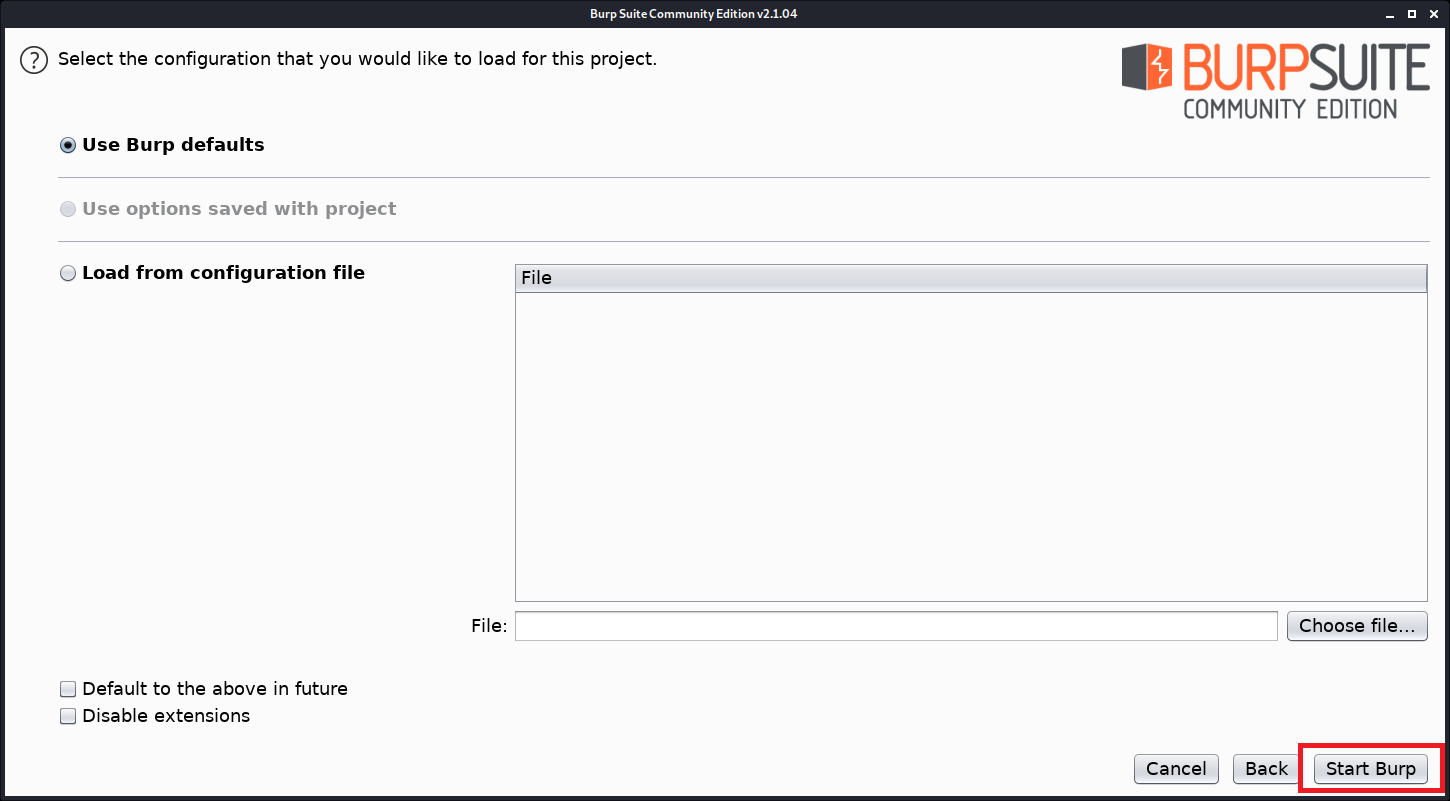1450x801 pixels.
Task: Go Back to the previous step
Action: click(1266, 769)
